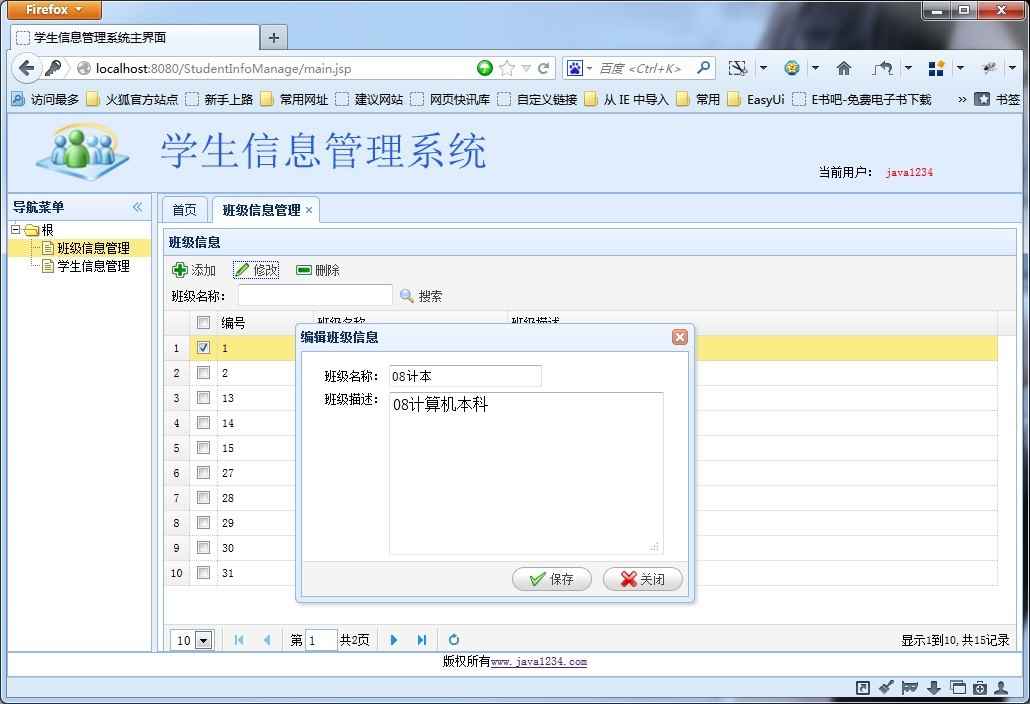Uncheck the checkbox for row with 编号 1
This screenshot has height=704, width=1030.
204,347
